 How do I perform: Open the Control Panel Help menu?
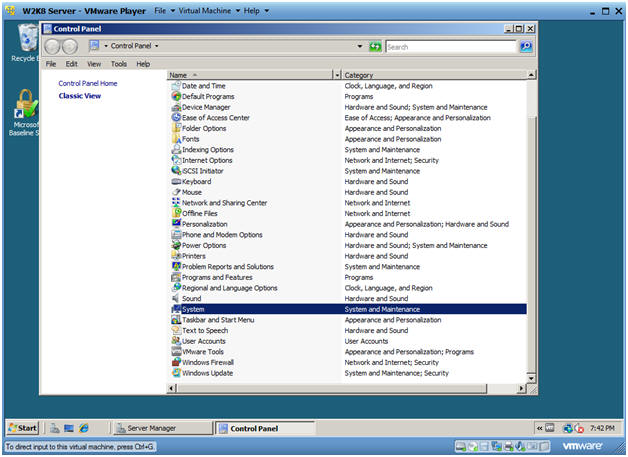tap(143, 64)
